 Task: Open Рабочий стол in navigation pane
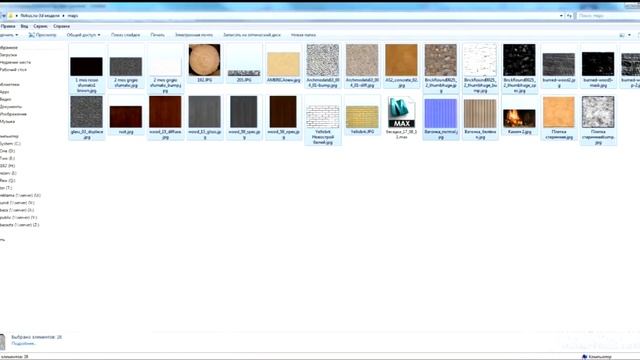click(13, 70)
